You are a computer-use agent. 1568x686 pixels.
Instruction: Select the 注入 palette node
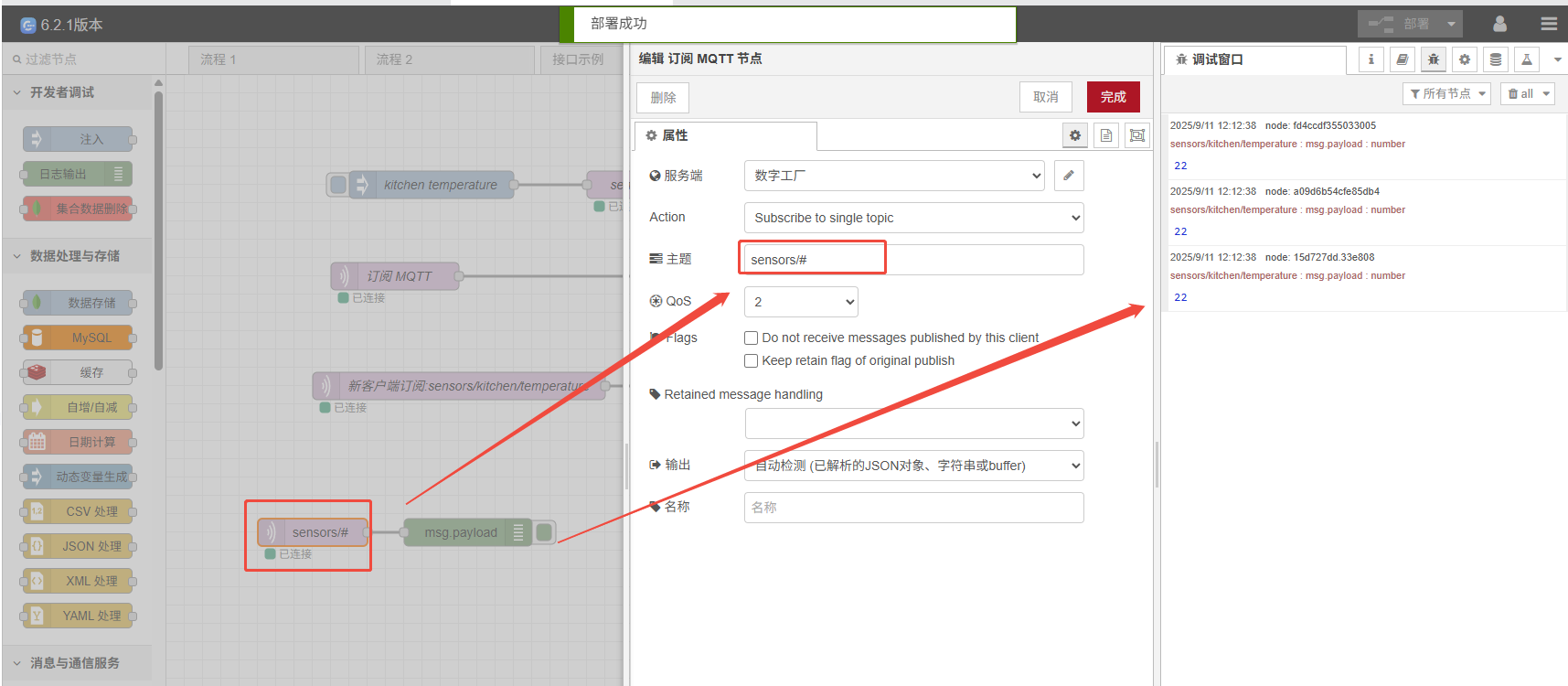(78, 139)
